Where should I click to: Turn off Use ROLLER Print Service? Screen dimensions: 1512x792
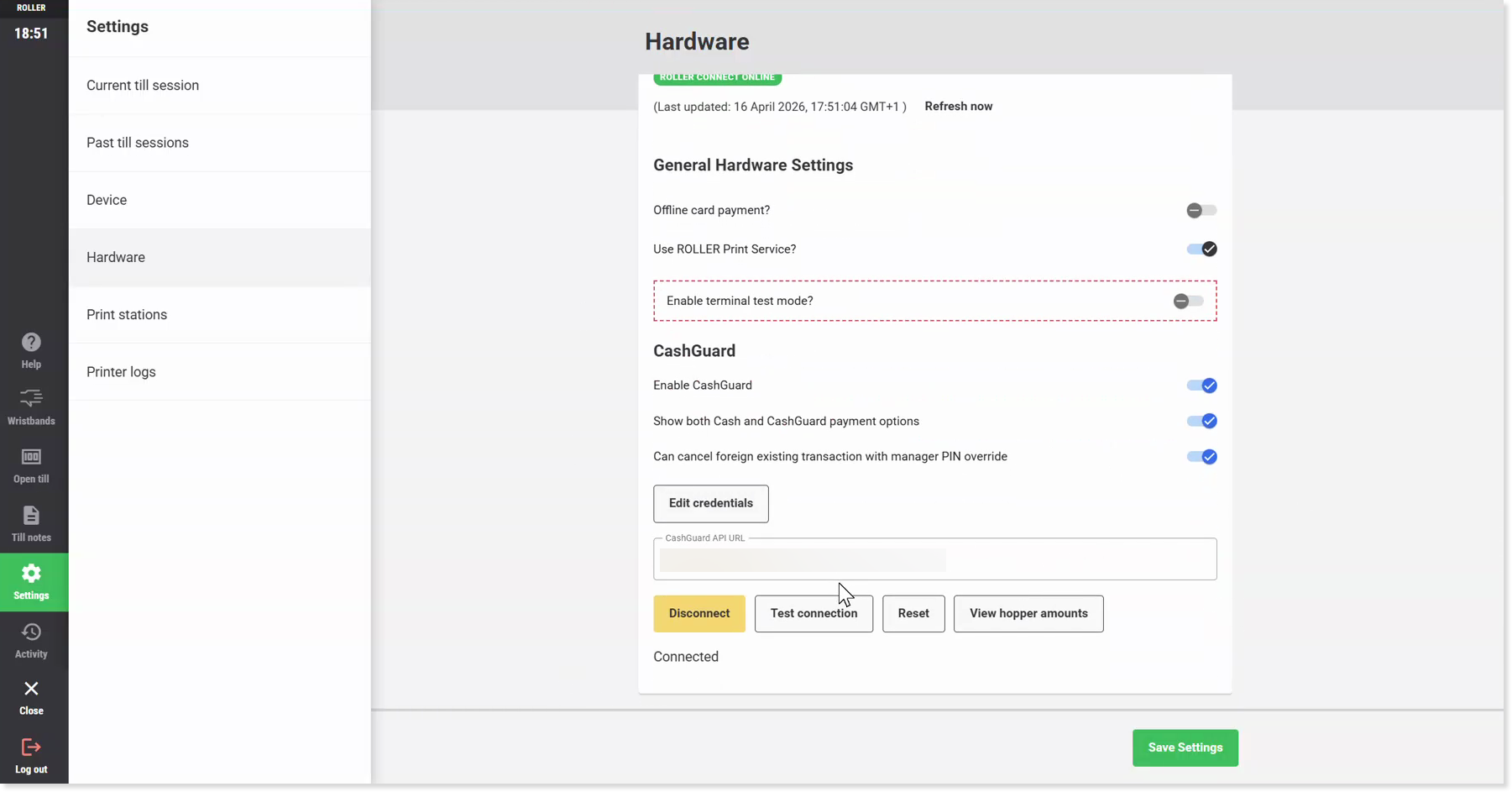coord(1201,249)
